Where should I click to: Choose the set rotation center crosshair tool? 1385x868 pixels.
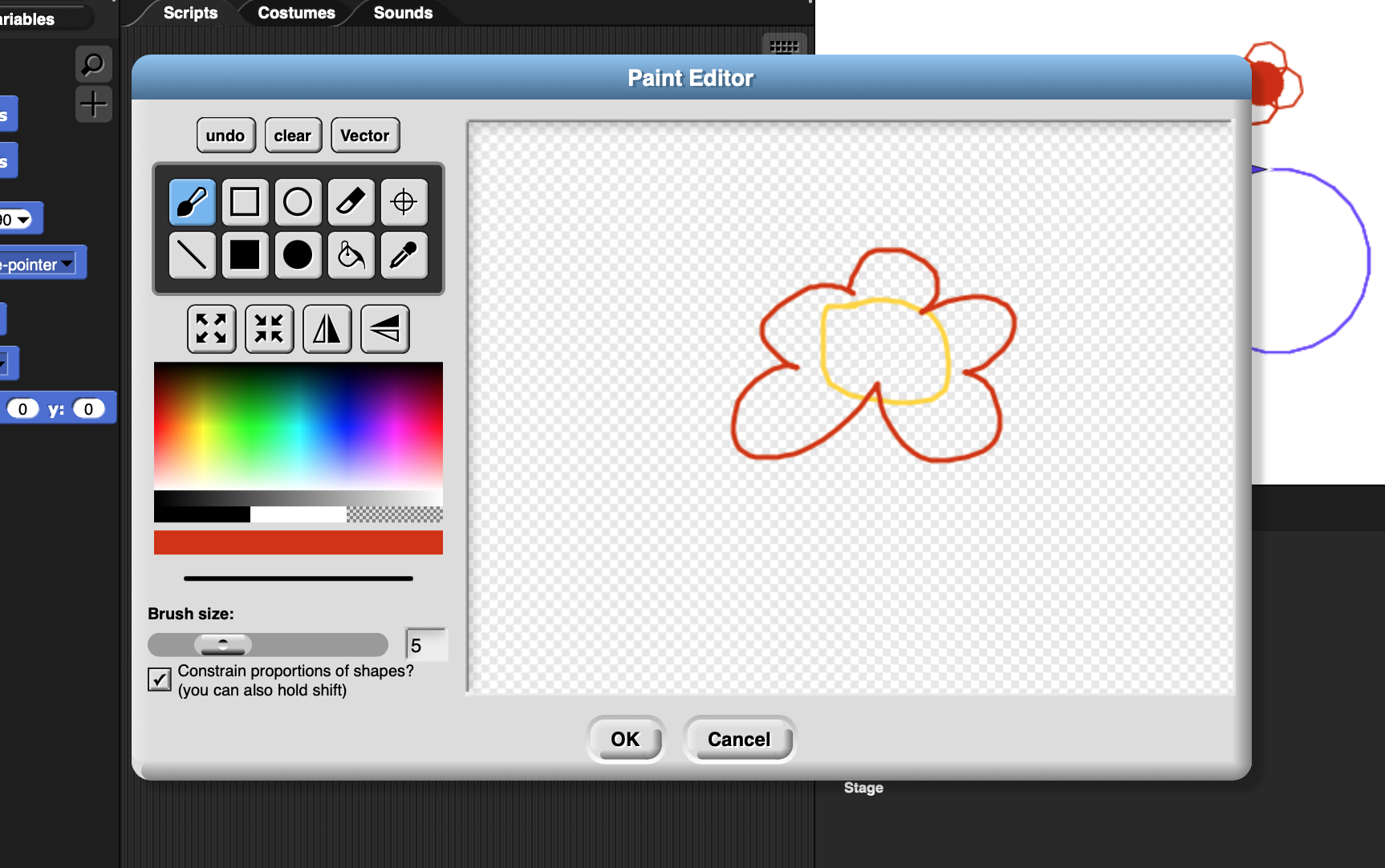[x=404, y=202]
